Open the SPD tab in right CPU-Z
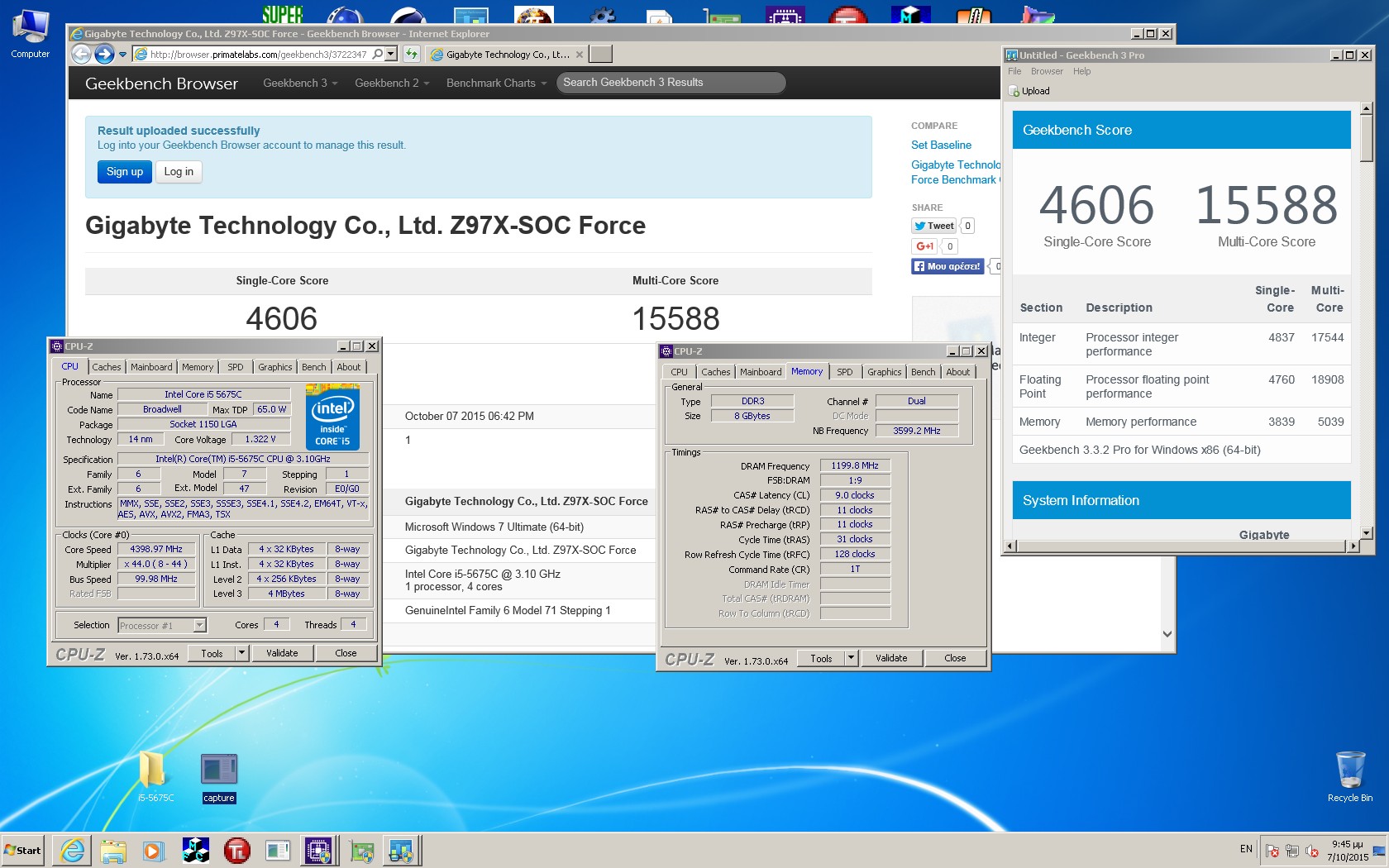 pos(844,372)
